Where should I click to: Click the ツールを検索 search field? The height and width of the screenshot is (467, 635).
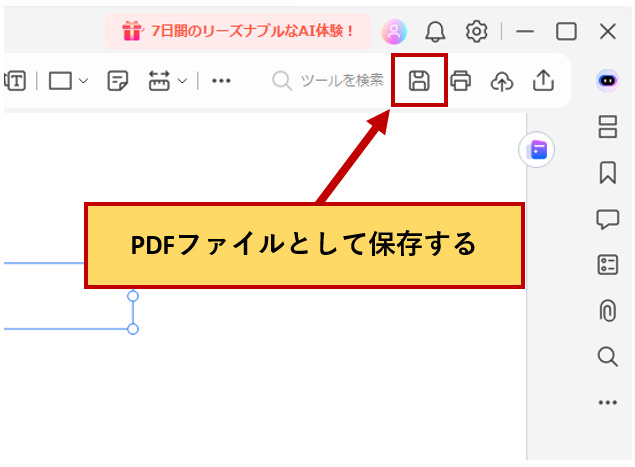328,81
